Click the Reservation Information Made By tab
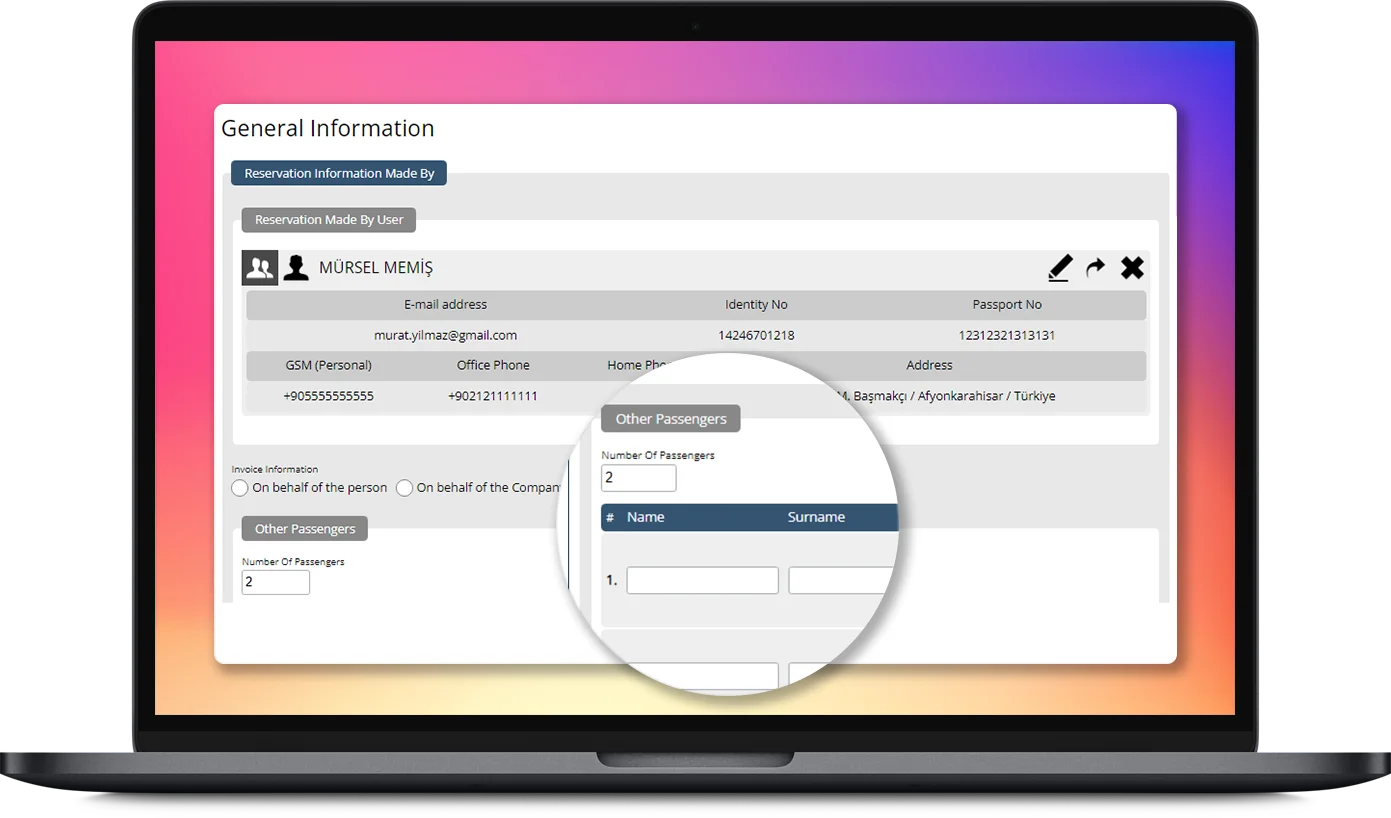This screenshot has height=818, width=1391. coord(338,173)
